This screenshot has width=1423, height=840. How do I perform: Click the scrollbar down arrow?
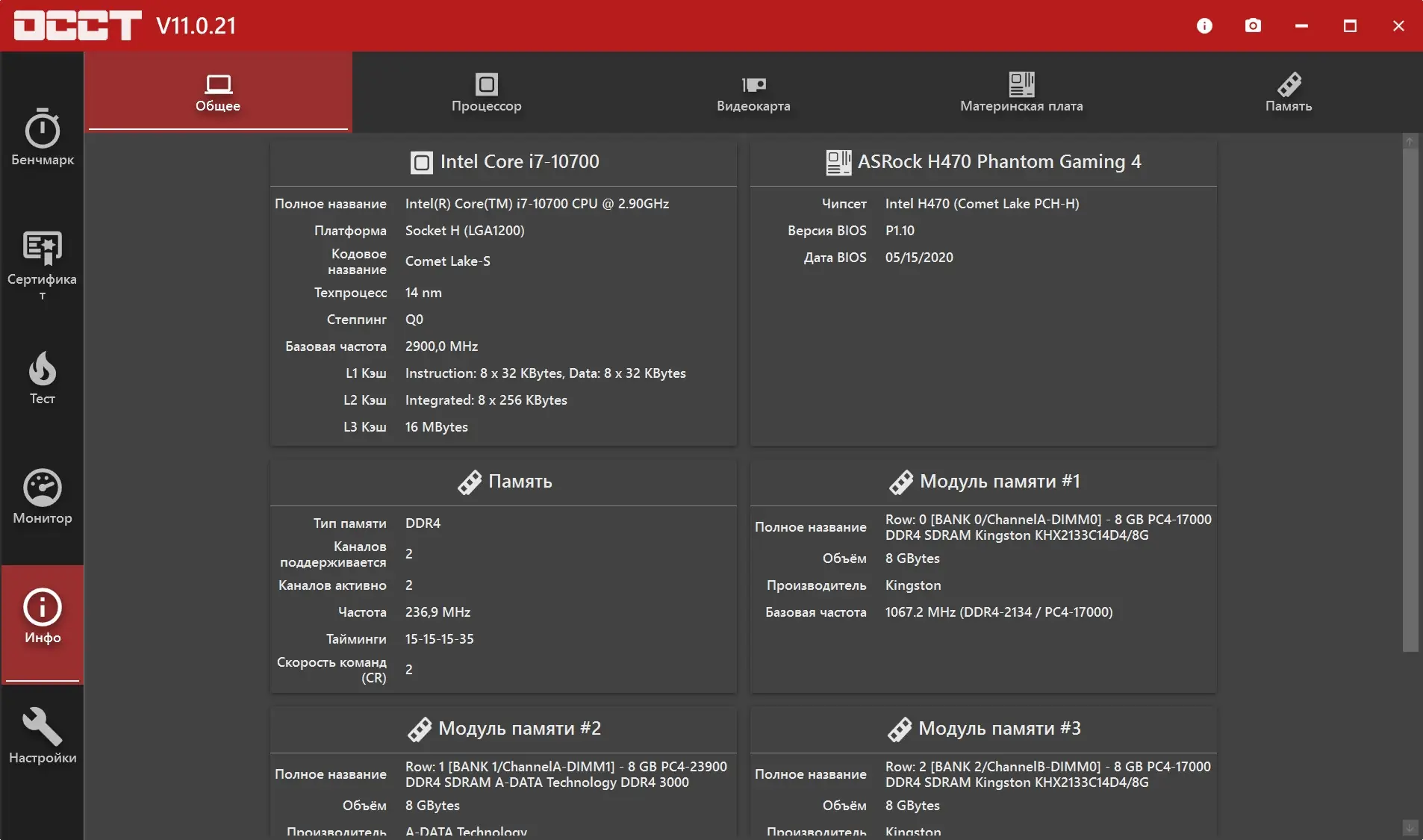click(1410, 827)
